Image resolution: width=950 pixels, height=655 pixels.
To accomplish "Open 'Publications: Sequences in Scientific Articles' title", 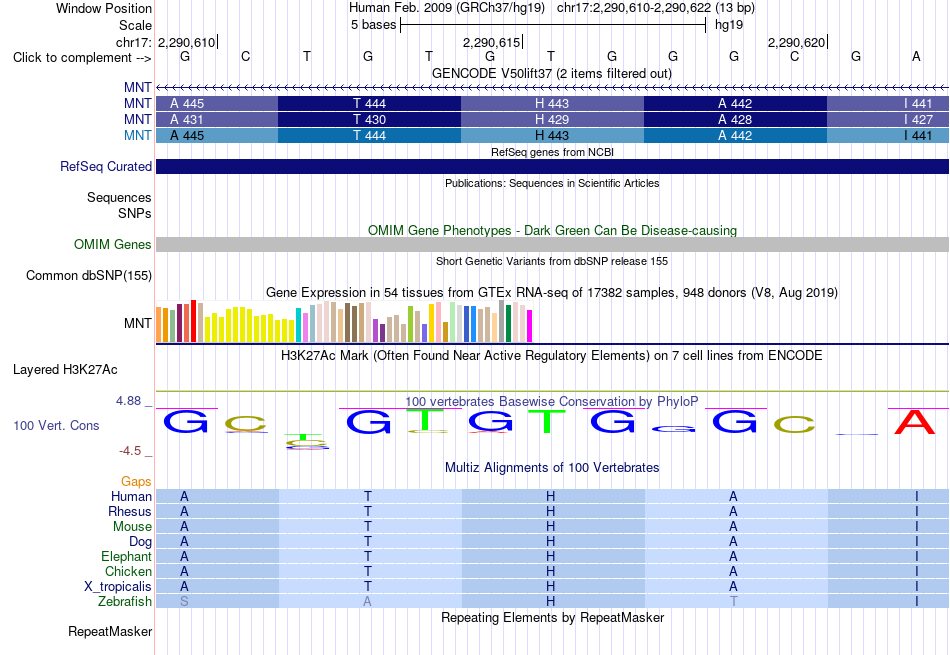I will [x=552, y=183].
